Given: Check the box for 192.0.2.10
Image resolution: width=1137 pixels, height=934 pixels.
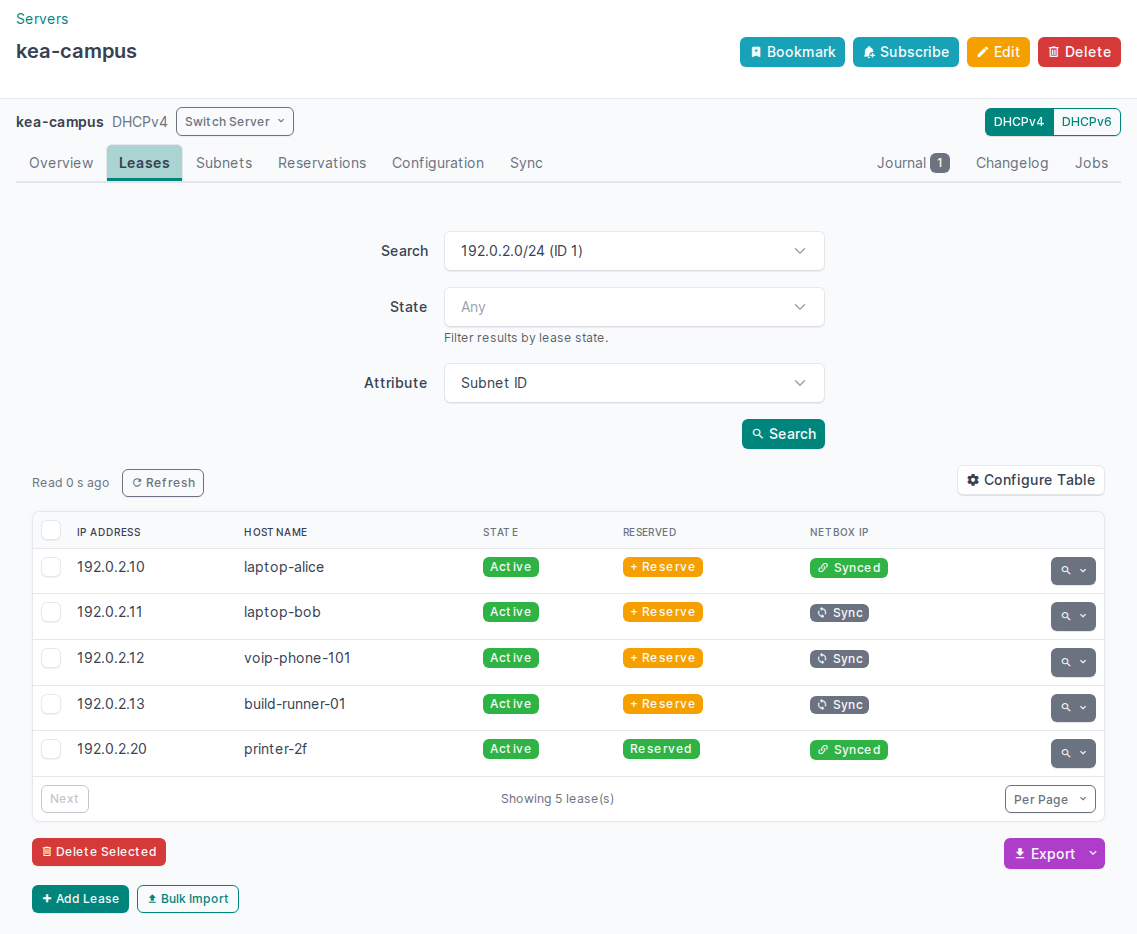Looking at the screenshot, I should pyautogui.click(x=51, y=567).
